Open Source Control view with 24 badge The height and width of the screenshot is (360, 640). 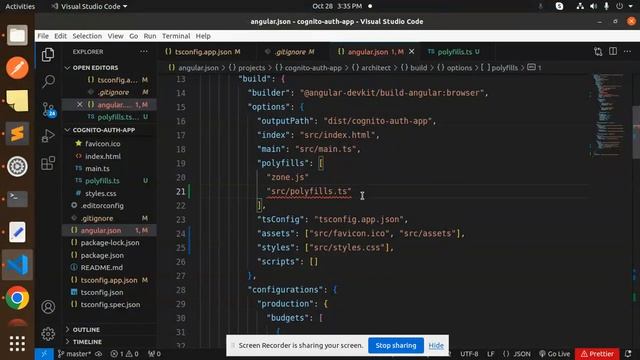pyautogui.click(x=48, y=110)
